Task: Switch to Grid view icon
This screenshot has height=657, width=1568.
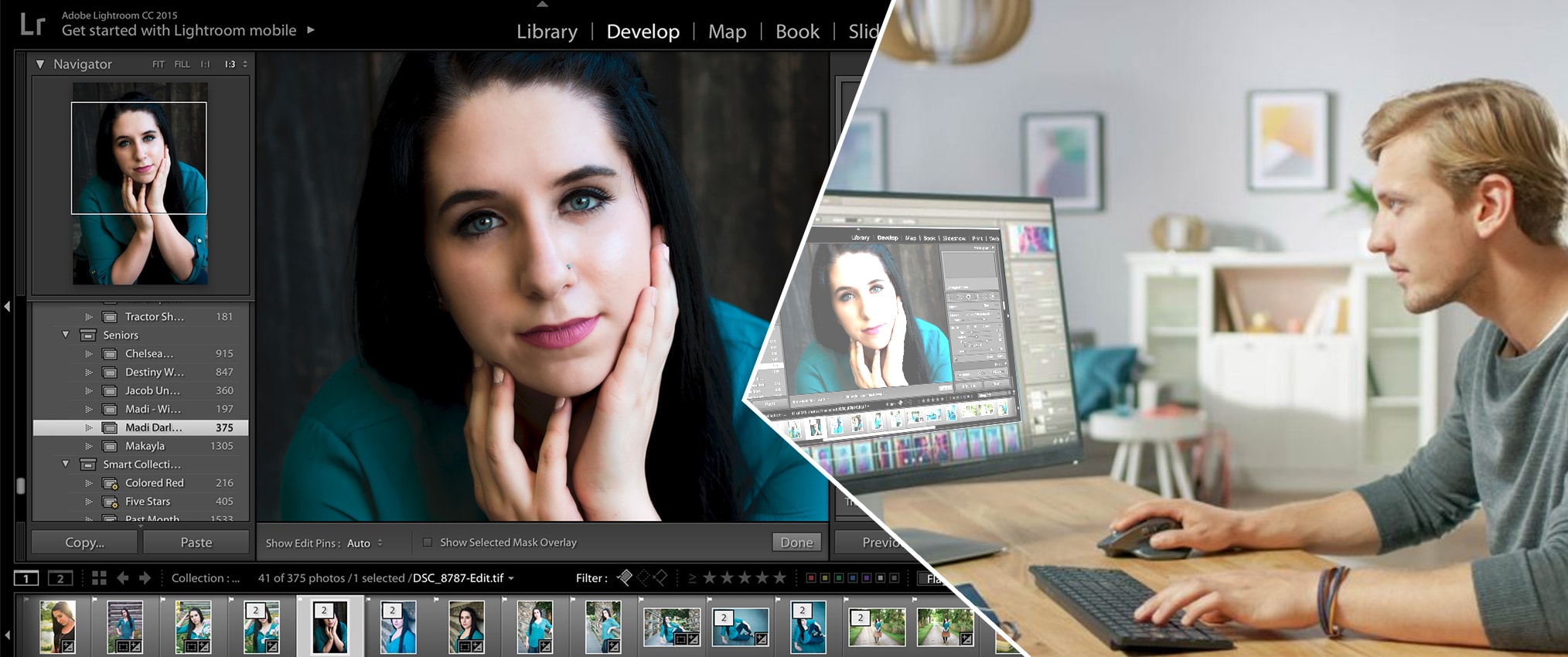Action: pyautogui.click(x=99, y=578)
